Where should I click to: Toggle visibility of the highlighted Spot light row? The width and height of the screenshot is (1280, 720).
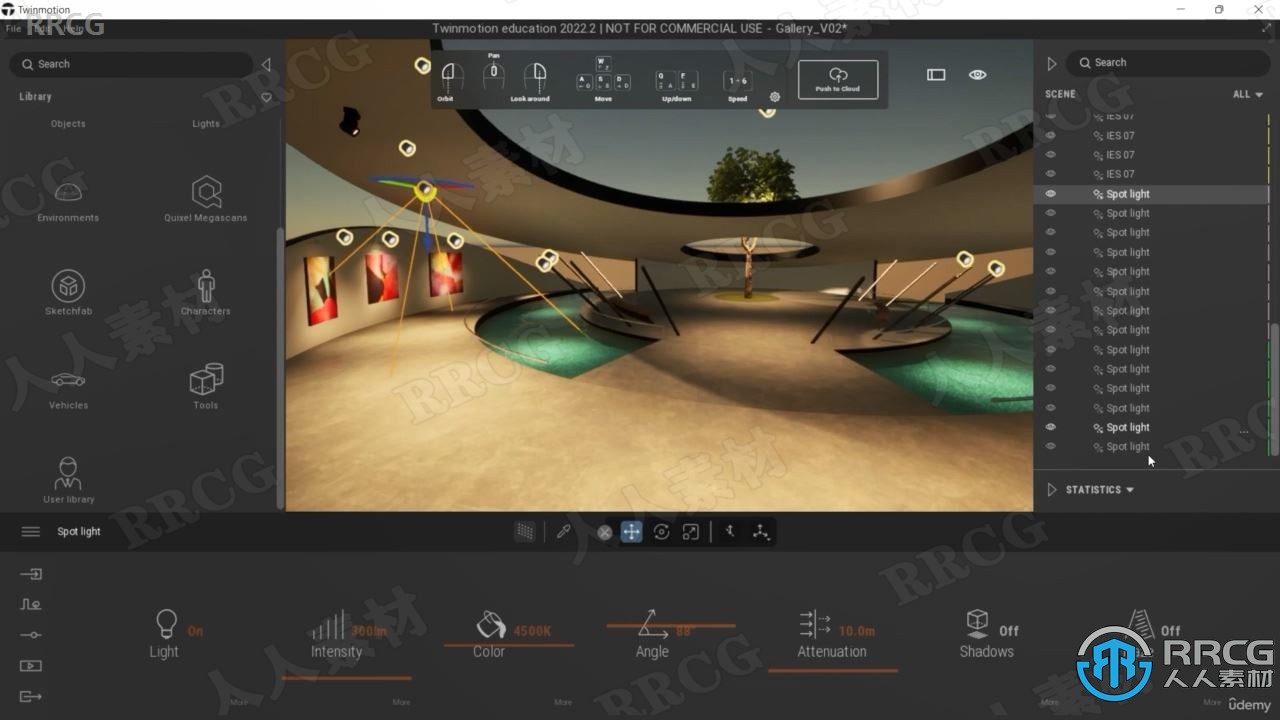1050,194
